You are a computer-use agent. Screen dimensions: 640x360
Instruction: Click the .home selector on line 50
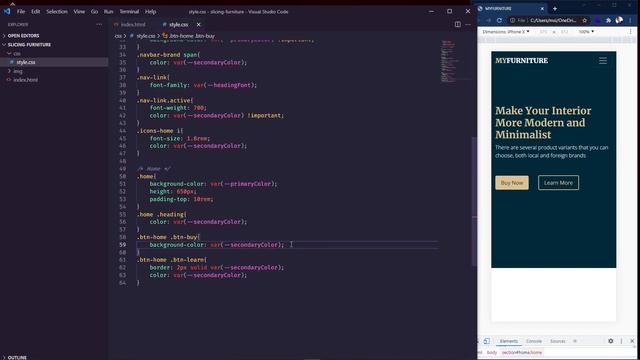pyautogui.click(x=145, y=176)
